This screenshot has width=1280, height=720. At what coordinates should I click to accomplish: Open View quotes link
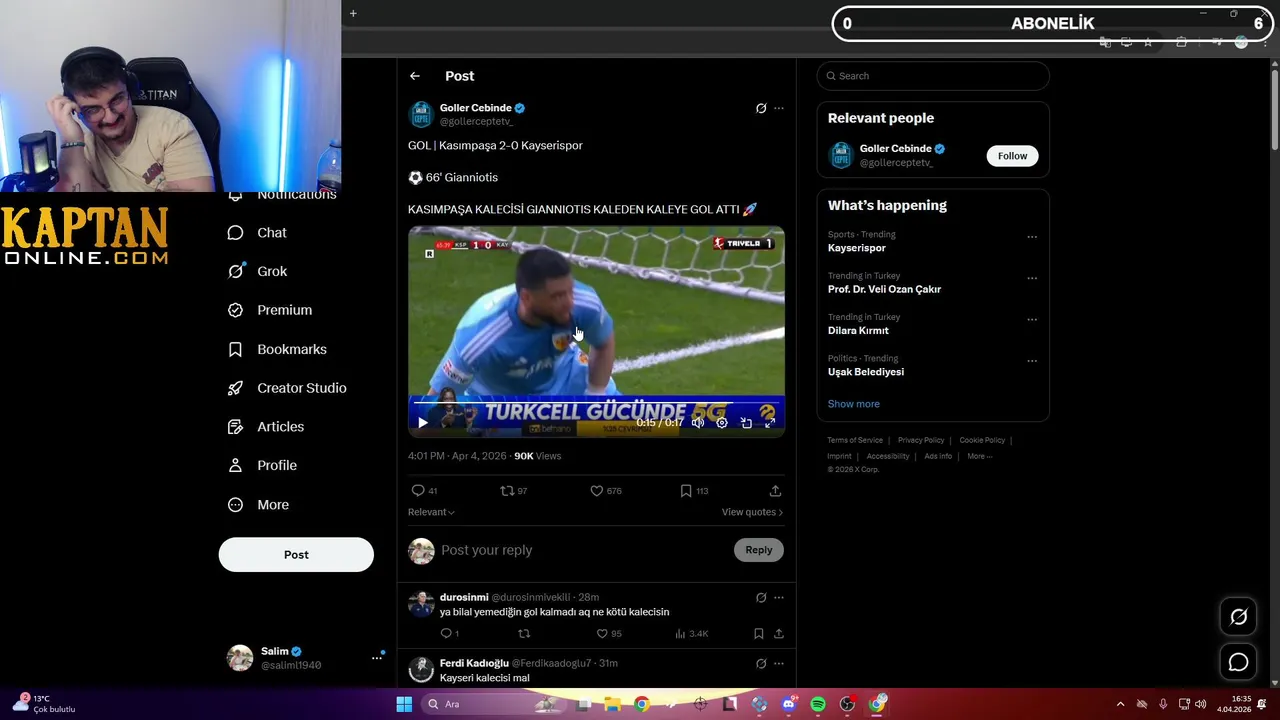[752, 512]
